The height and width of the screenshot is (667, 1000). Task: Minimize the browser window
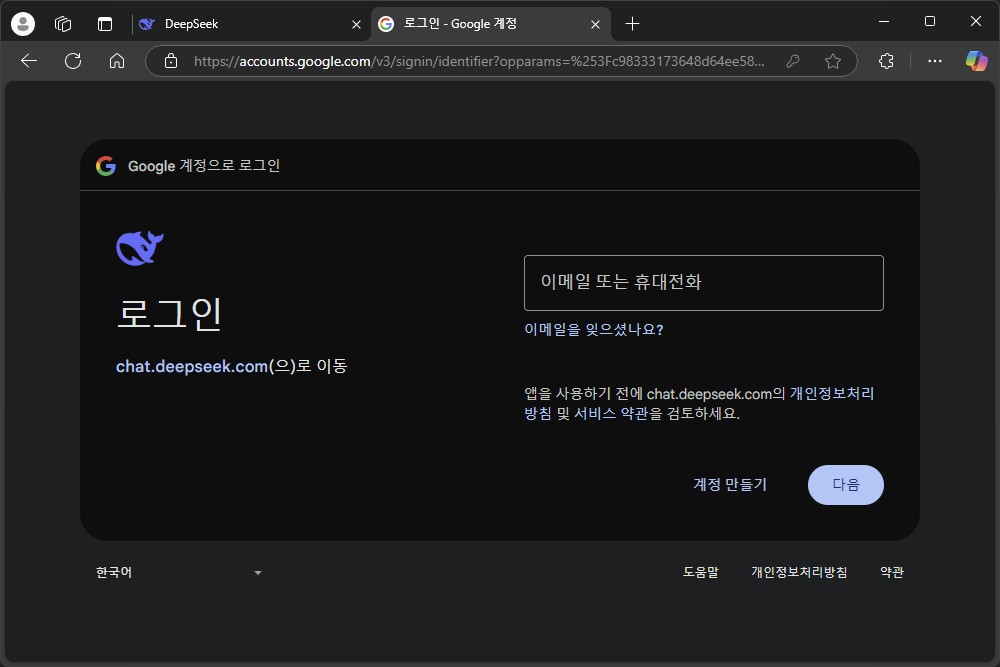[x=884, y=22]
